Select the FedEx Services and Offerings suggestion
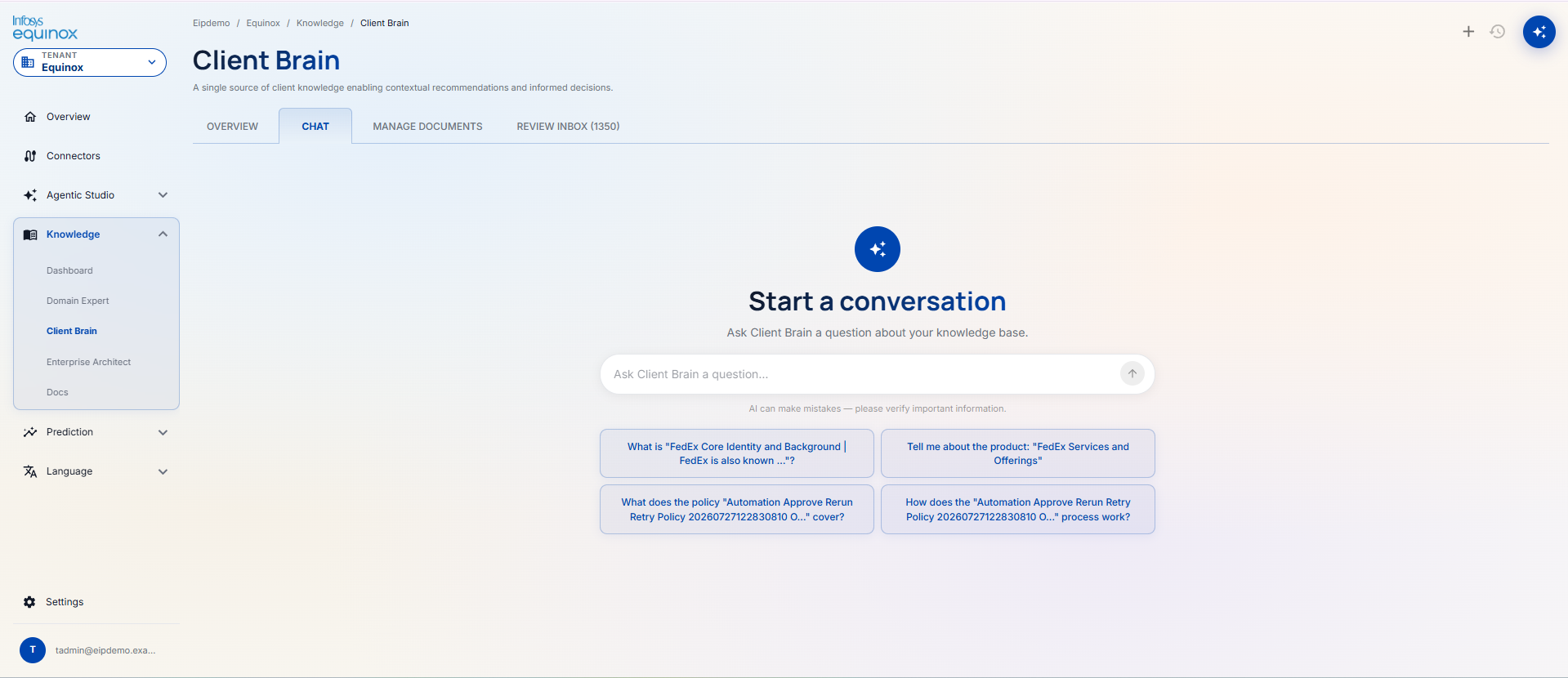 click(x=1018, y=453)
